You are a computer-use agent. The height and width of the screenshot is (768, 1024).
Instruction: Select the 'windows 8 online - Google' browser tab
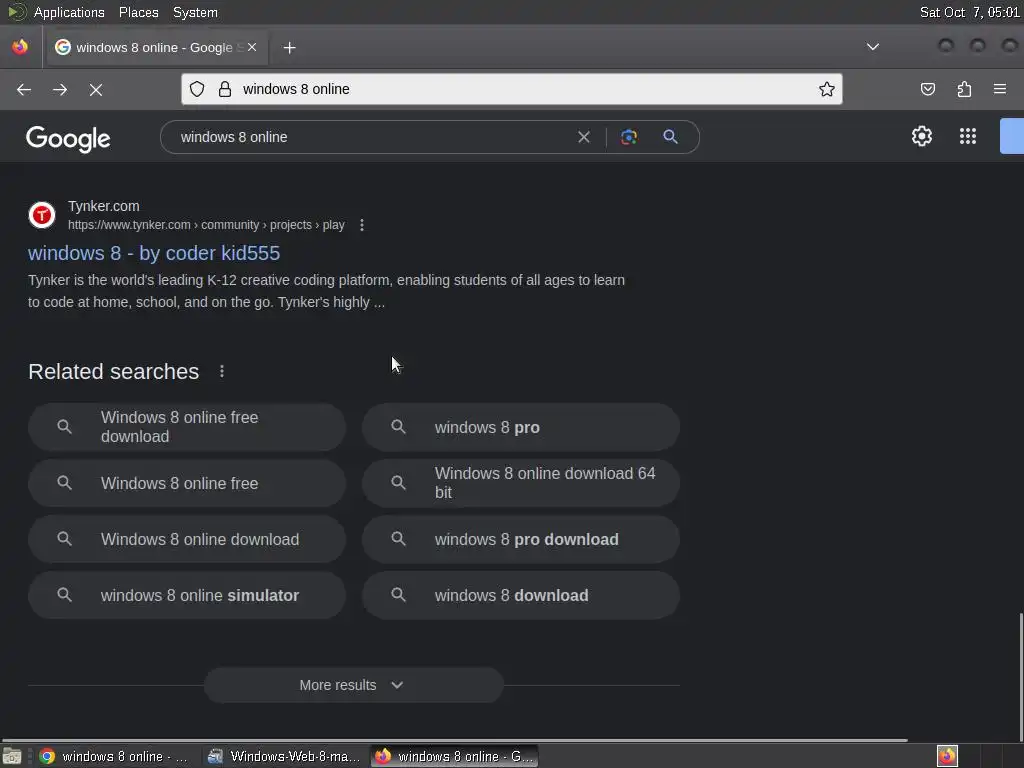pyautogui.click(x=157, y=47)
